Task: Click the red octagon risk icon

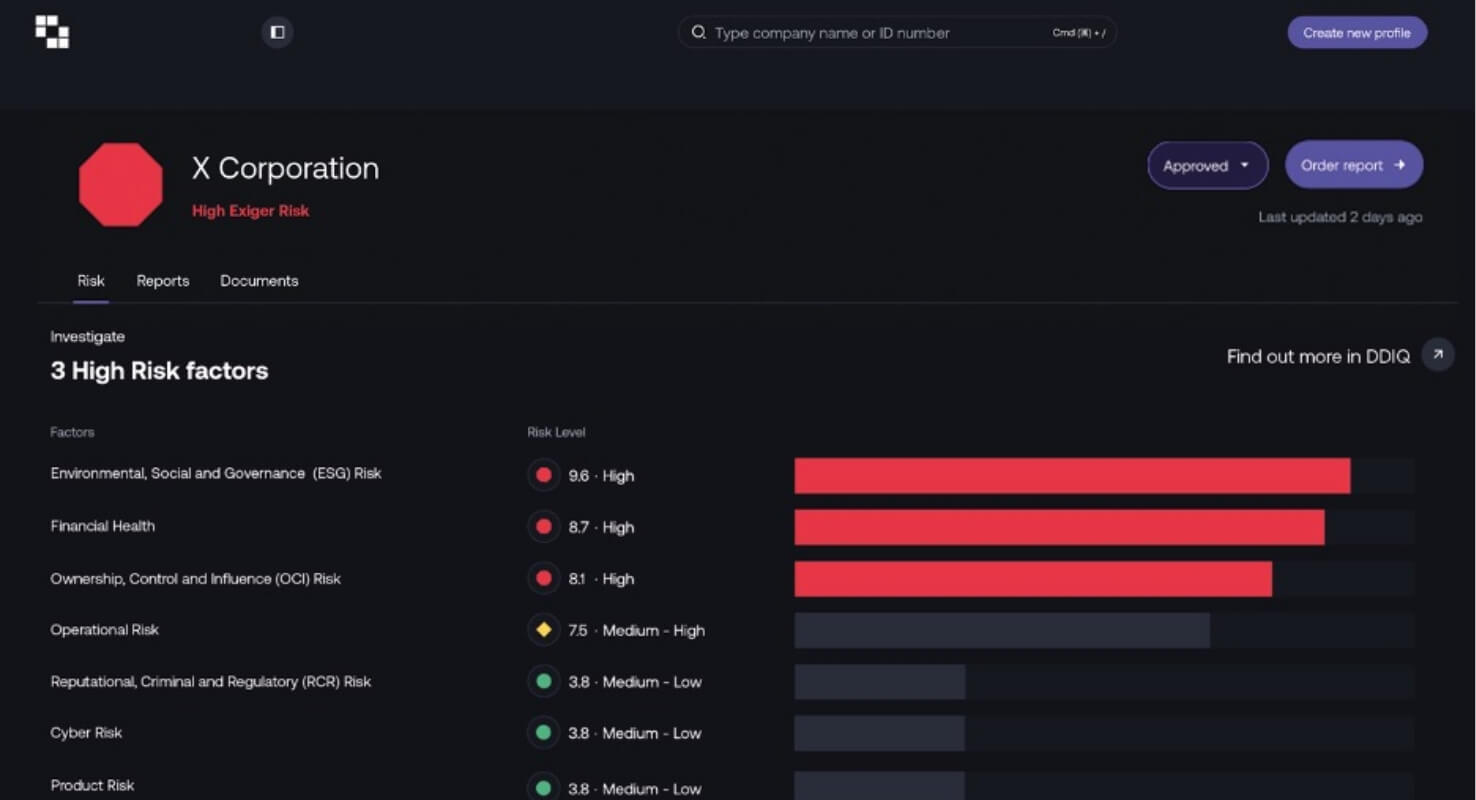Action: click(121, 185)
